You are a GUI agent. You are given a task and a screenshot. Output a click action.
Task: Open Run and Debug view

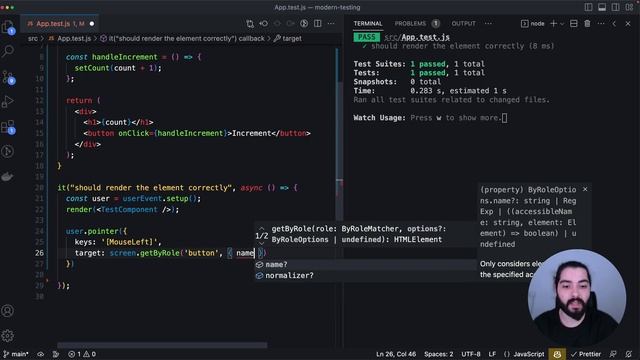coord(8,101)
